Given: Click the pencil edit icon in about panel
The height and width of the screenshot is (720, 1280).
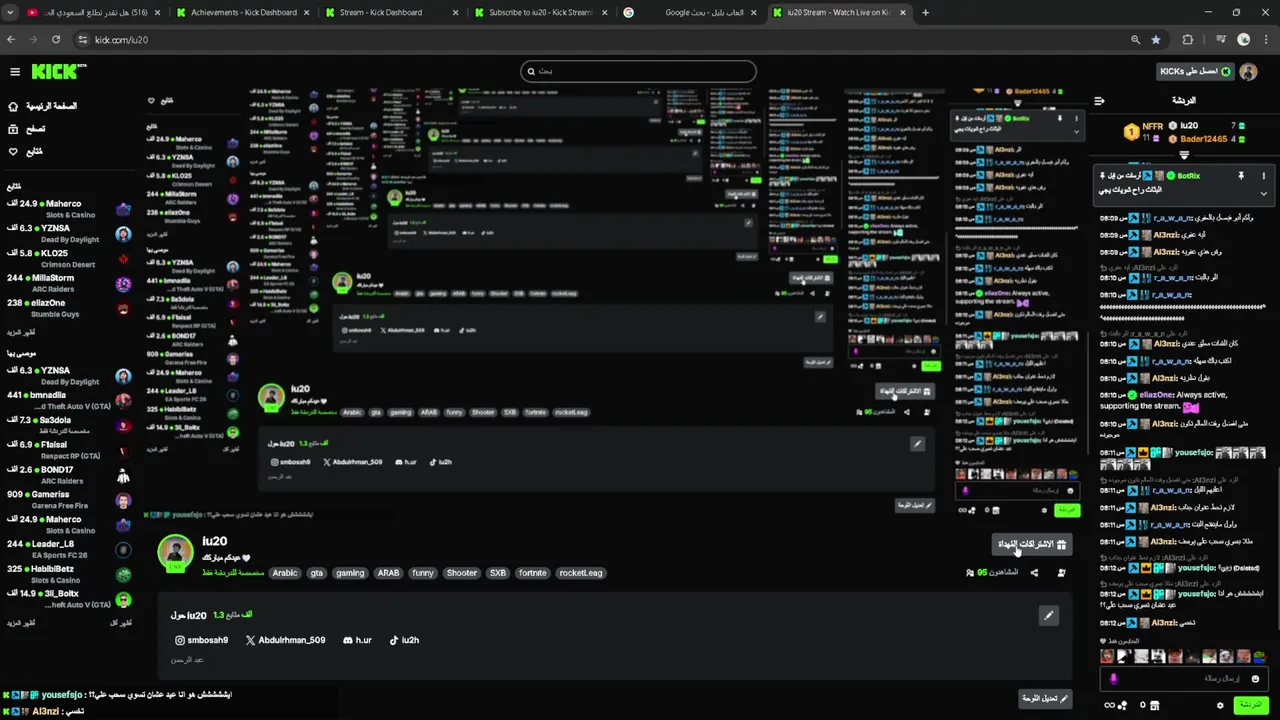Looking at the screenshot, I should (x=1048, y=615).
